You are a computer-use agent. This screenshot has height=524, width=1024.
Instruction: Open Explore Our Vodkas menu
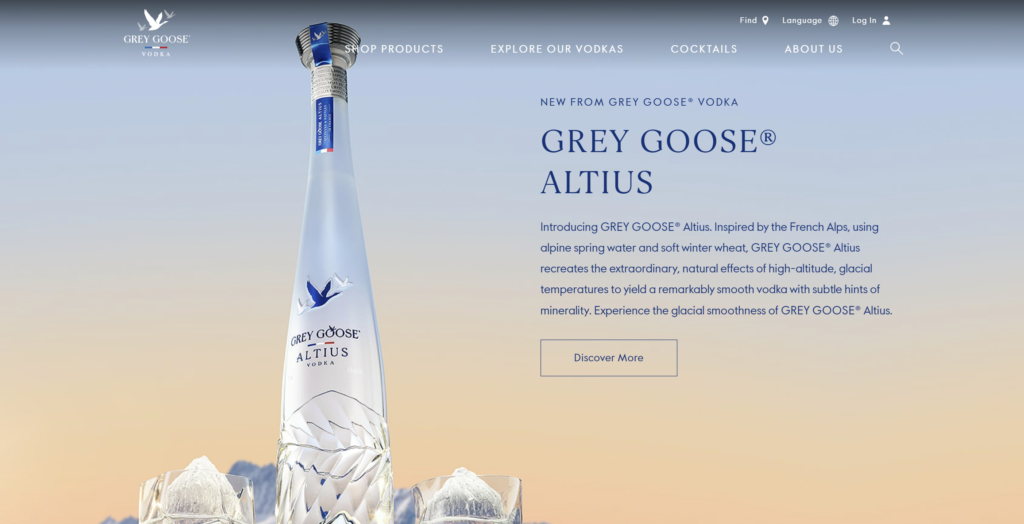point(557,49)
